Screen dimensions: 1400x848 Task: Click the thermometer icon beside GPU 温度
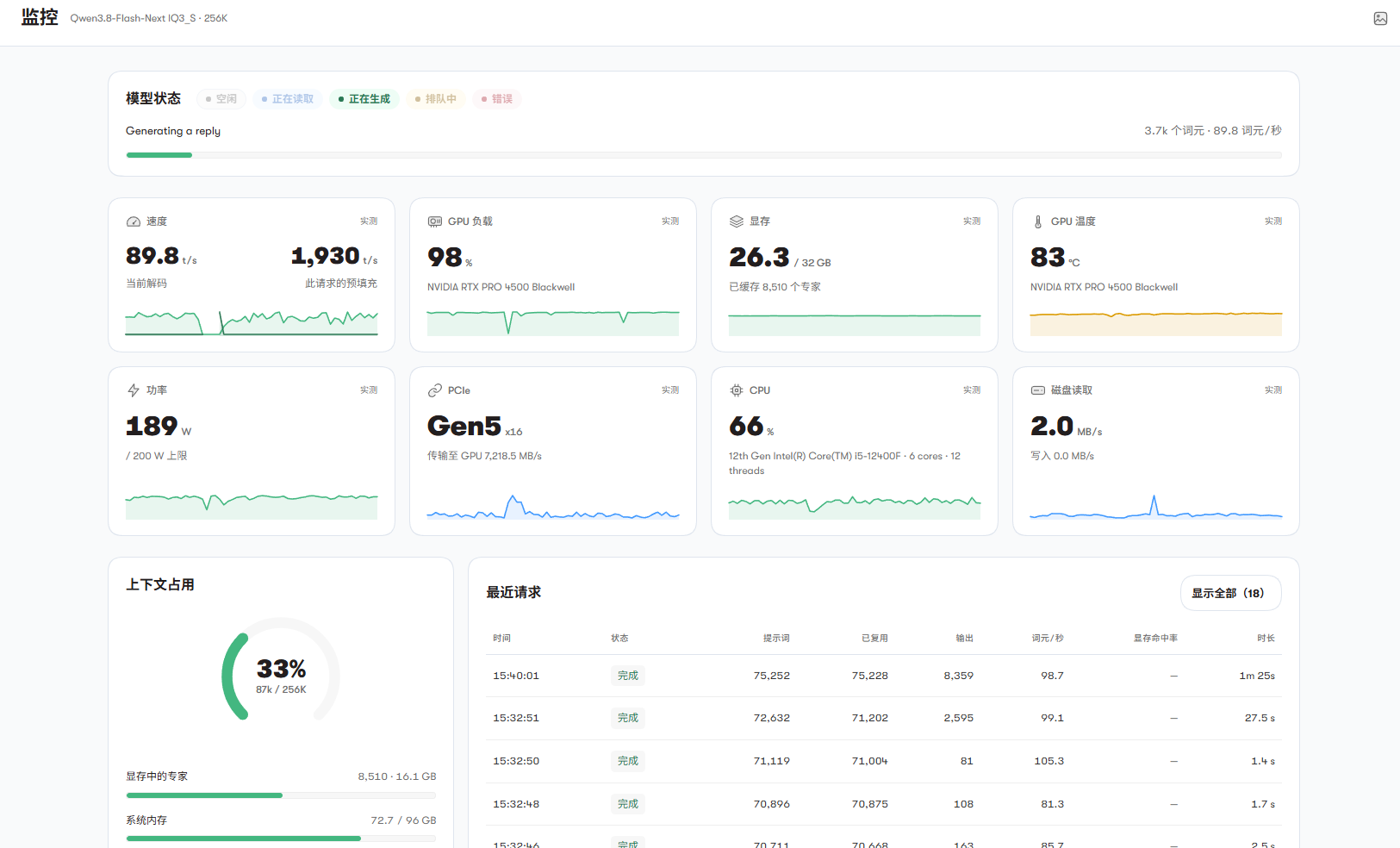1038,221
